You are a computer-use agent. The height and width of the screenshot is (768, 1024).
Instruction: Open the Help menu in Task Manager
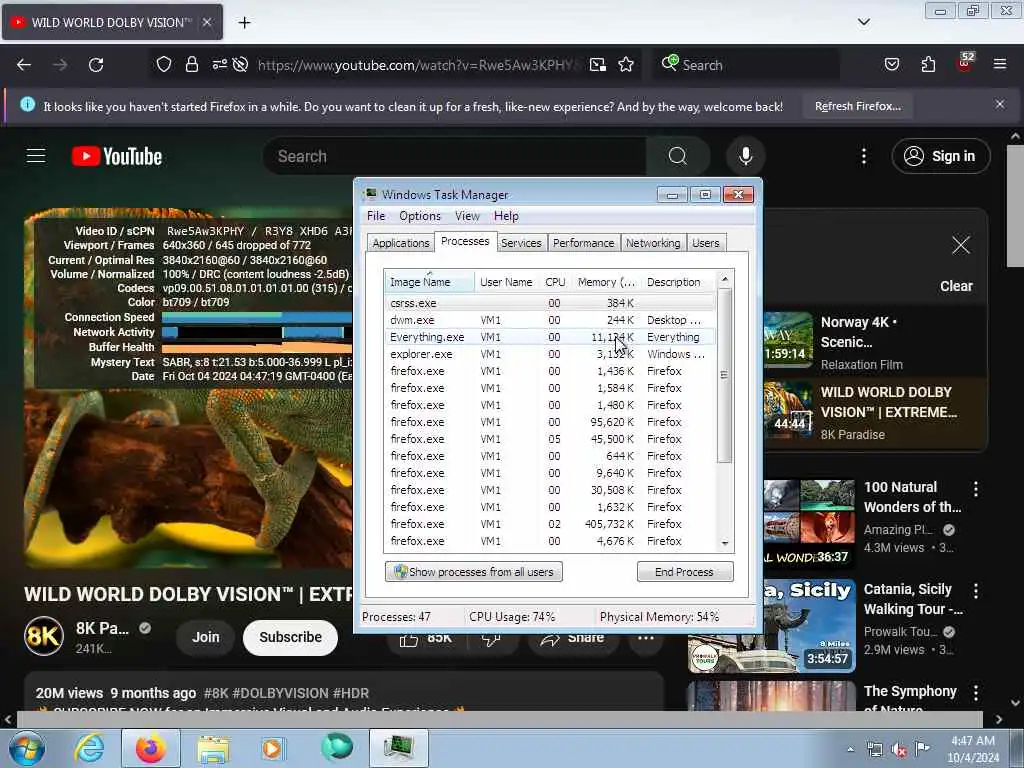click(506, 216)
